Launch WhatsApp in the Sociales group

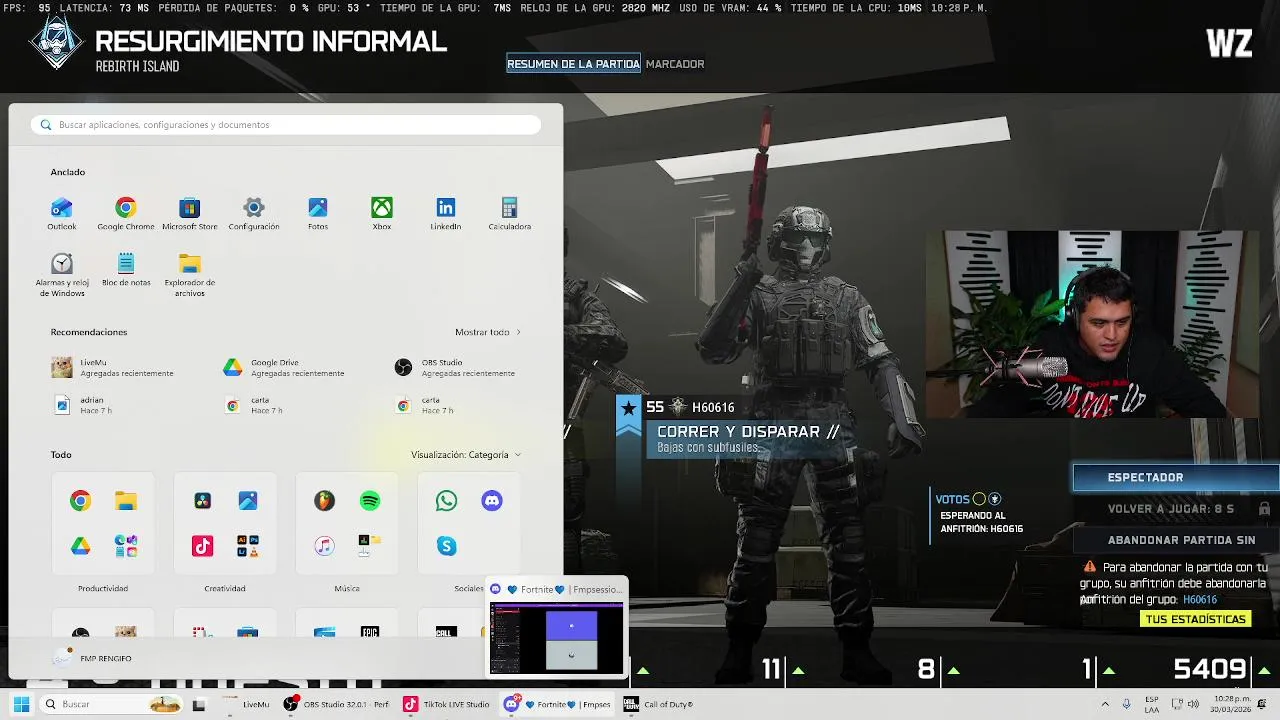pyautogui.click(x=446, y=501)
